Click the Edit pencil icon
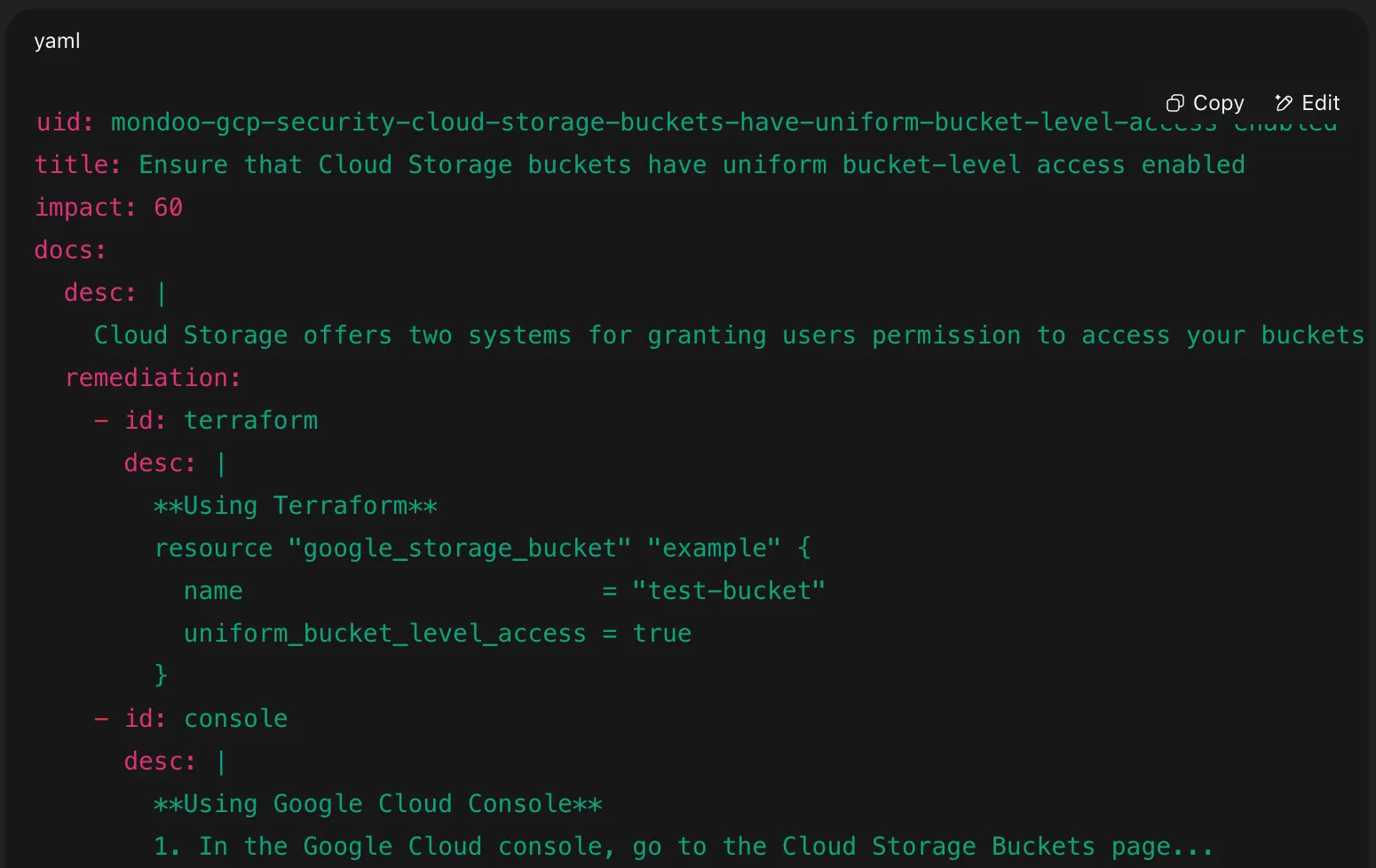 click(1284, 103)
